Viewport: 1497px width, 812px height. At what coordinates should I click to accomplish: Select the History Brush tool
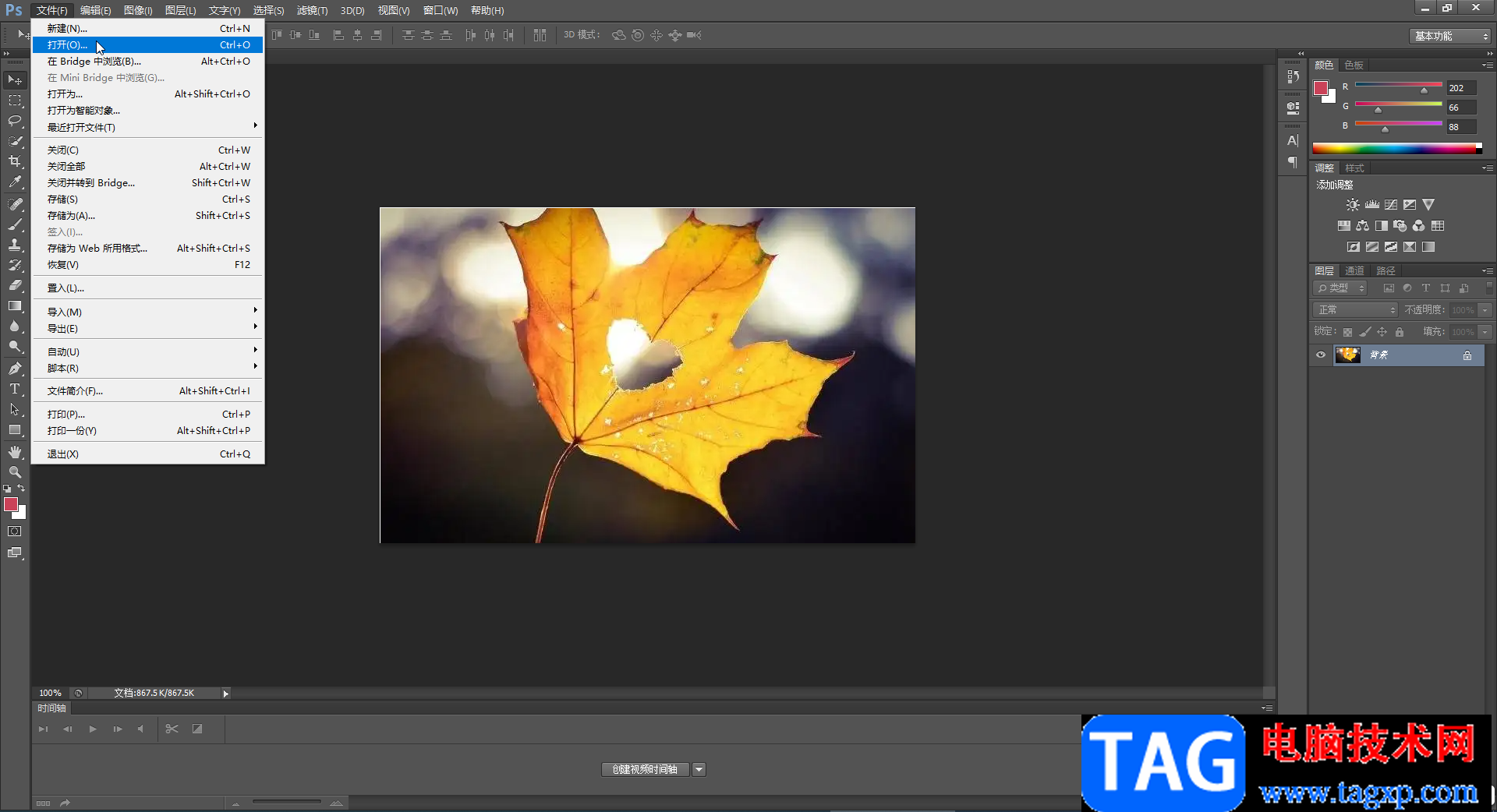click(15, 265)
